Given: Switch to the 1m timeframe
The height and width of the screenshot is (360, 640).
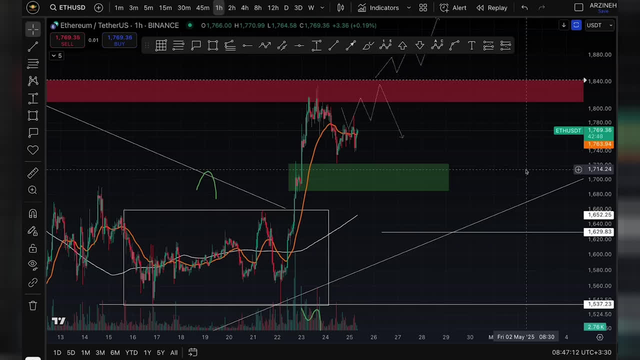Looking at the screenshot, I should tap(119, 8).
